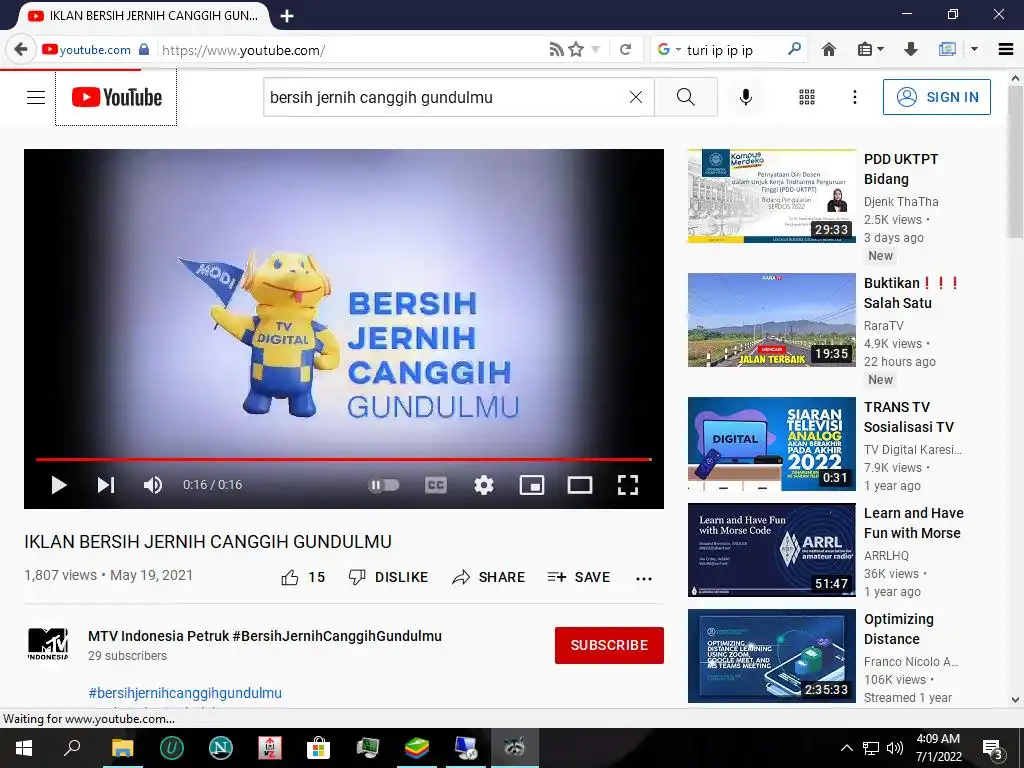Open the RSS feed icon in address bar
This screenshot has height=768, width=1024.
click(556, 50)
